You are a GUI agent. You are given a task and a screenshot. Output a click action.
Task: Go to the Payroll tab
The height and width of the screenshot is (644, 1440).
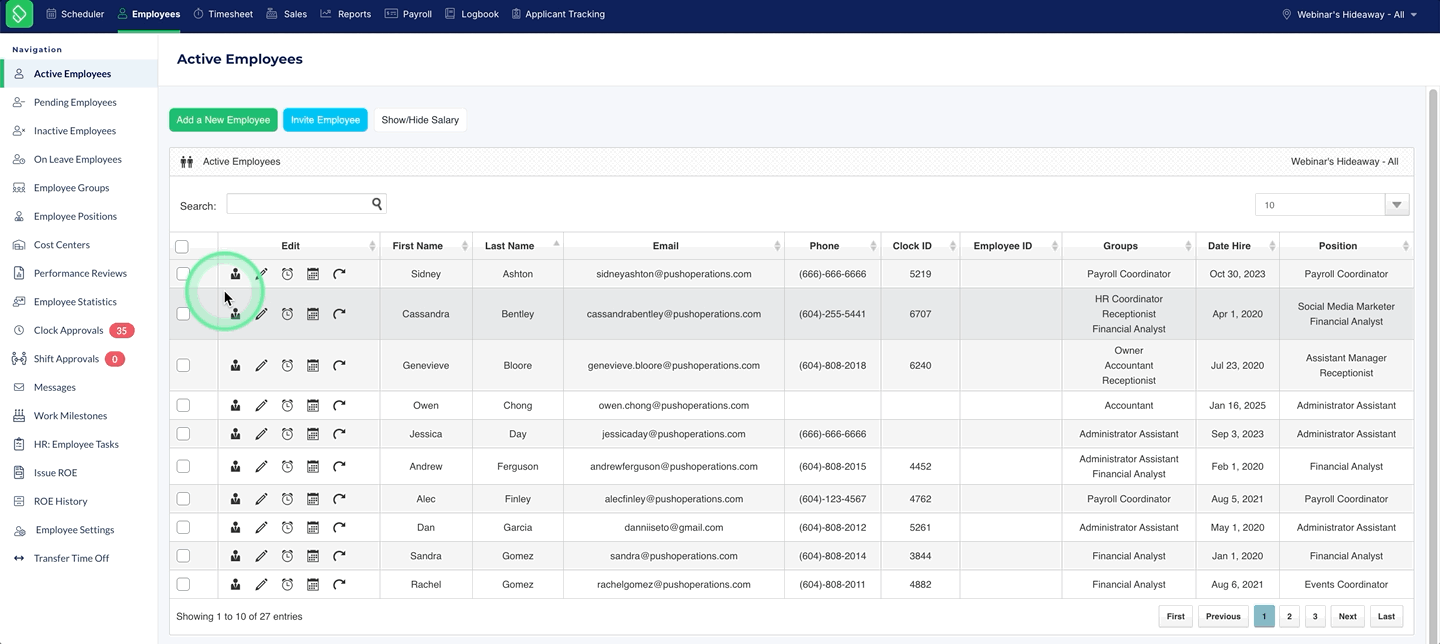[x=408, y=15]
